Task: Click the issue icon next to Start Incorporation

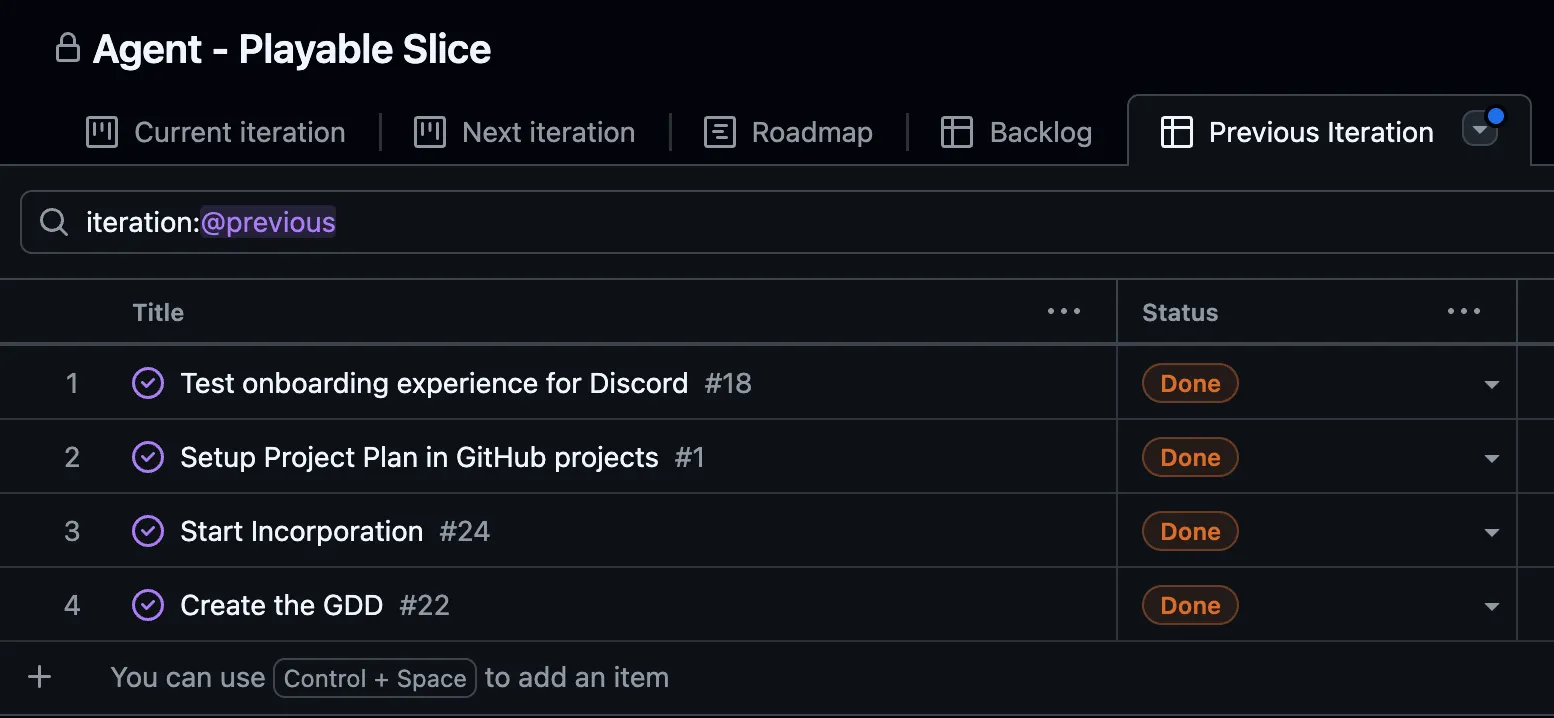Action: point(147,531)
